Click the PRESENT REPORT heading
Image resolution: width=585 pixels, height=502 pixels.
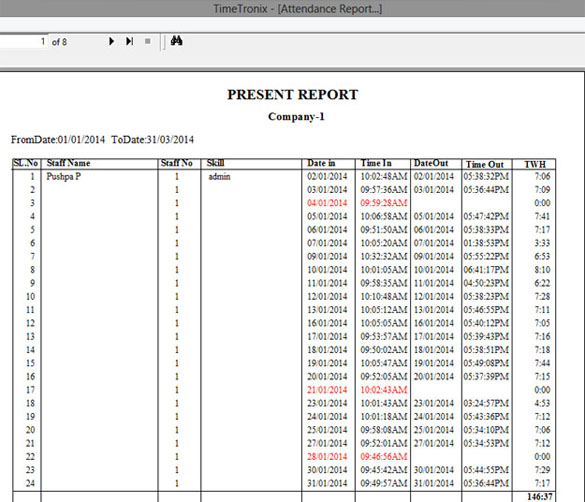click(292, 95)
